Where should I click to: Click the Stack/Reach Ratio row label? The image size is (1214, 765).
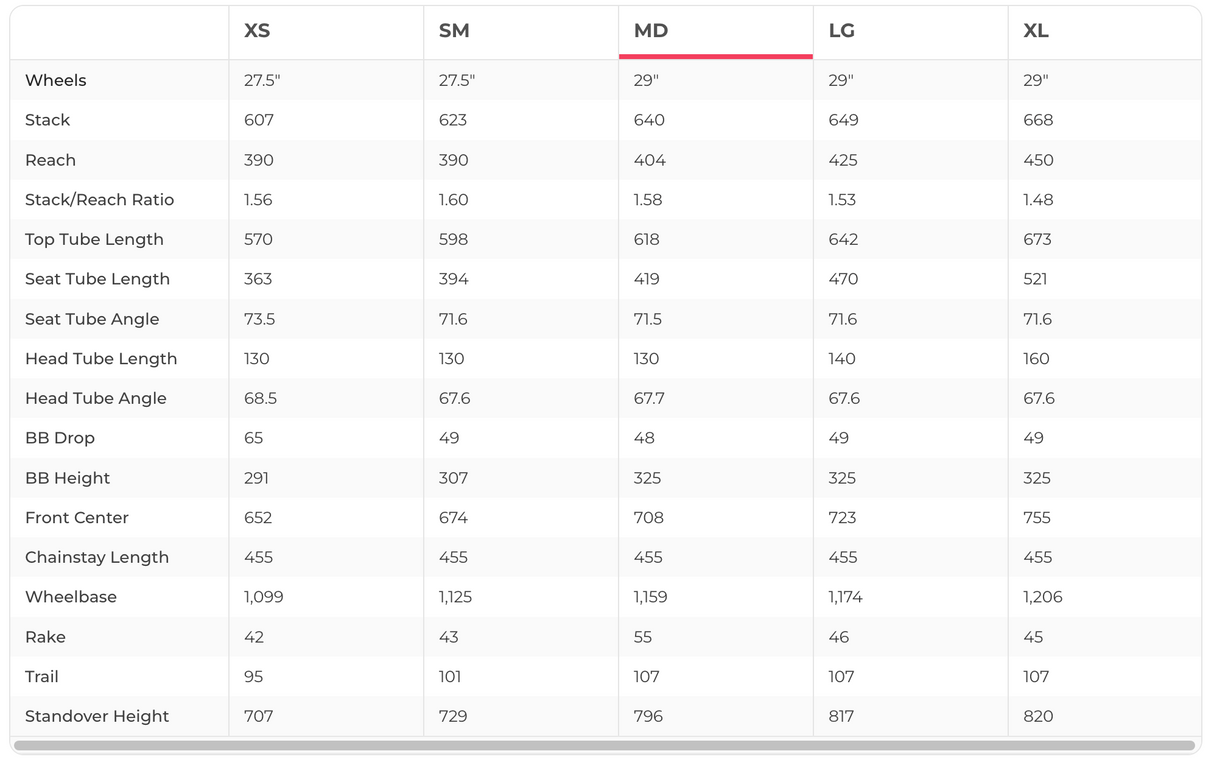click(100, 200)
